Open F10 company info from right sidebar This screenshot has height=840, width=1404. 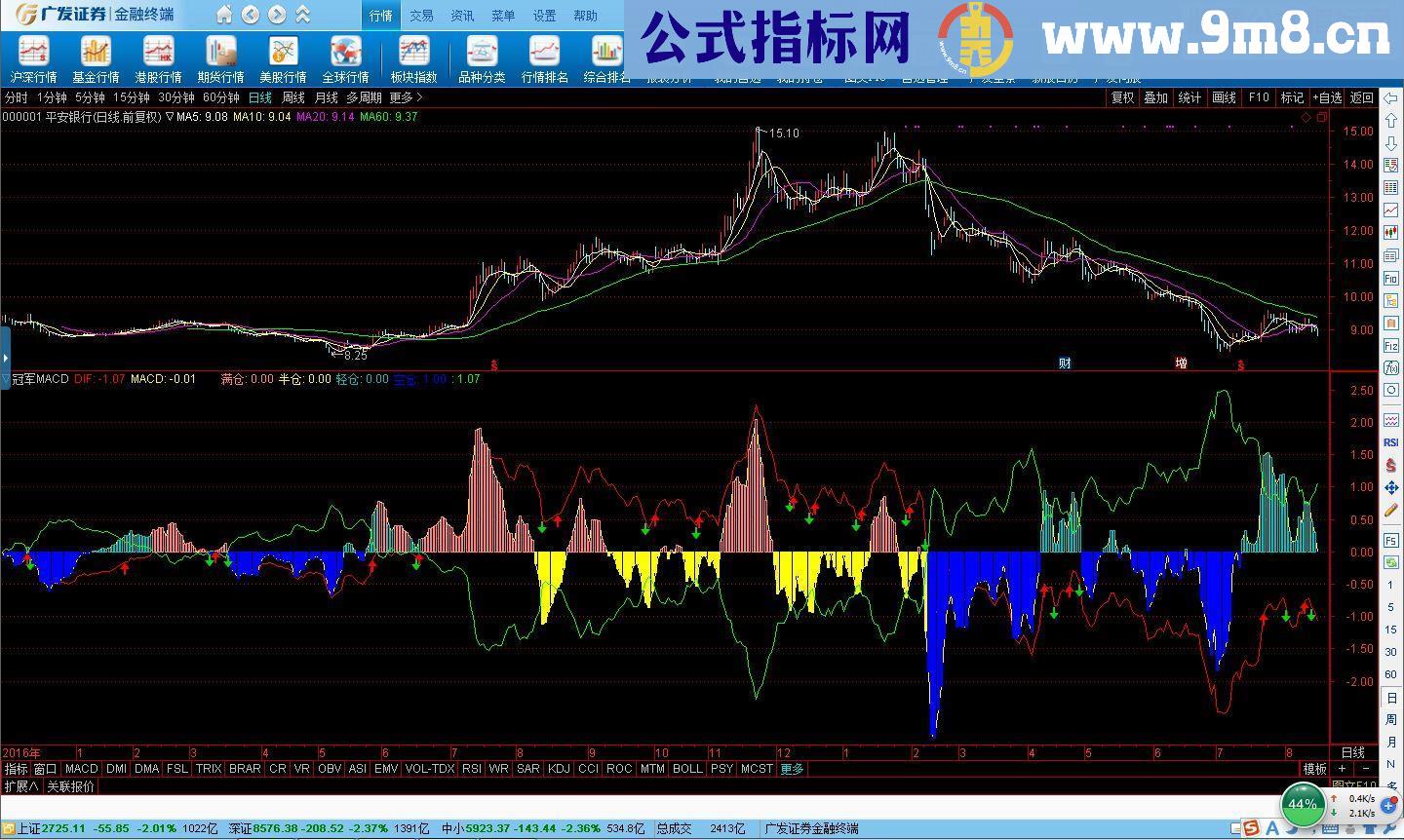1390,278
